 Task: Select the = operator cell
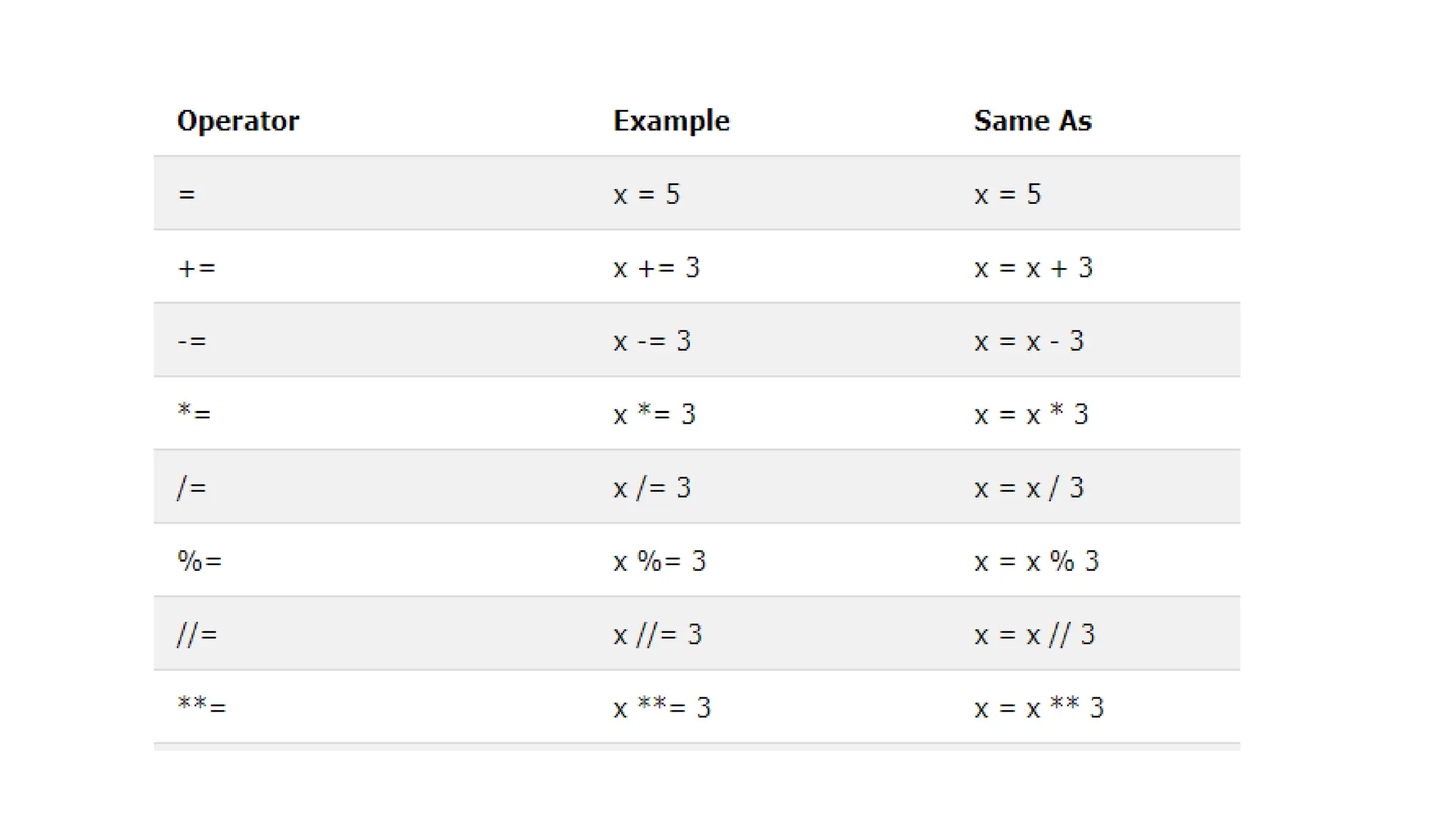tap(186, 194)
